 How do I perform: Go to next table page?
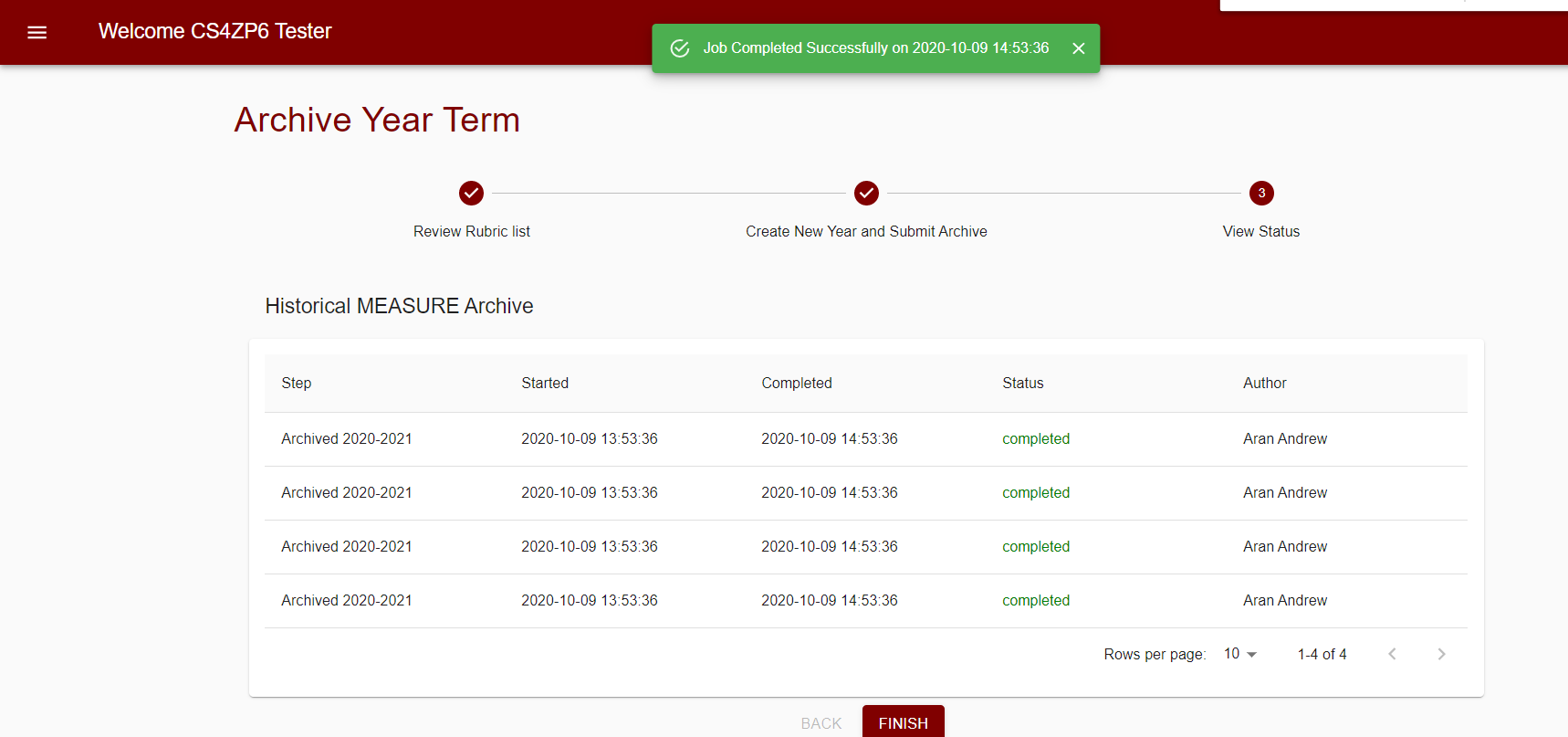pos(1441,654)
